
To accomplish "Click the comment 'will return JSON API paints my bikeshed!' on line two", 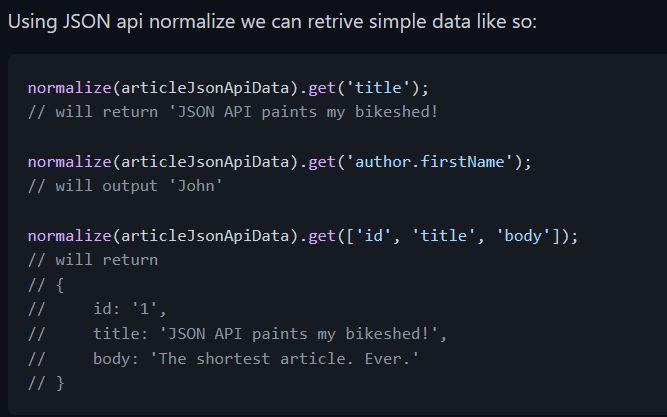I will tap(233, 110).
